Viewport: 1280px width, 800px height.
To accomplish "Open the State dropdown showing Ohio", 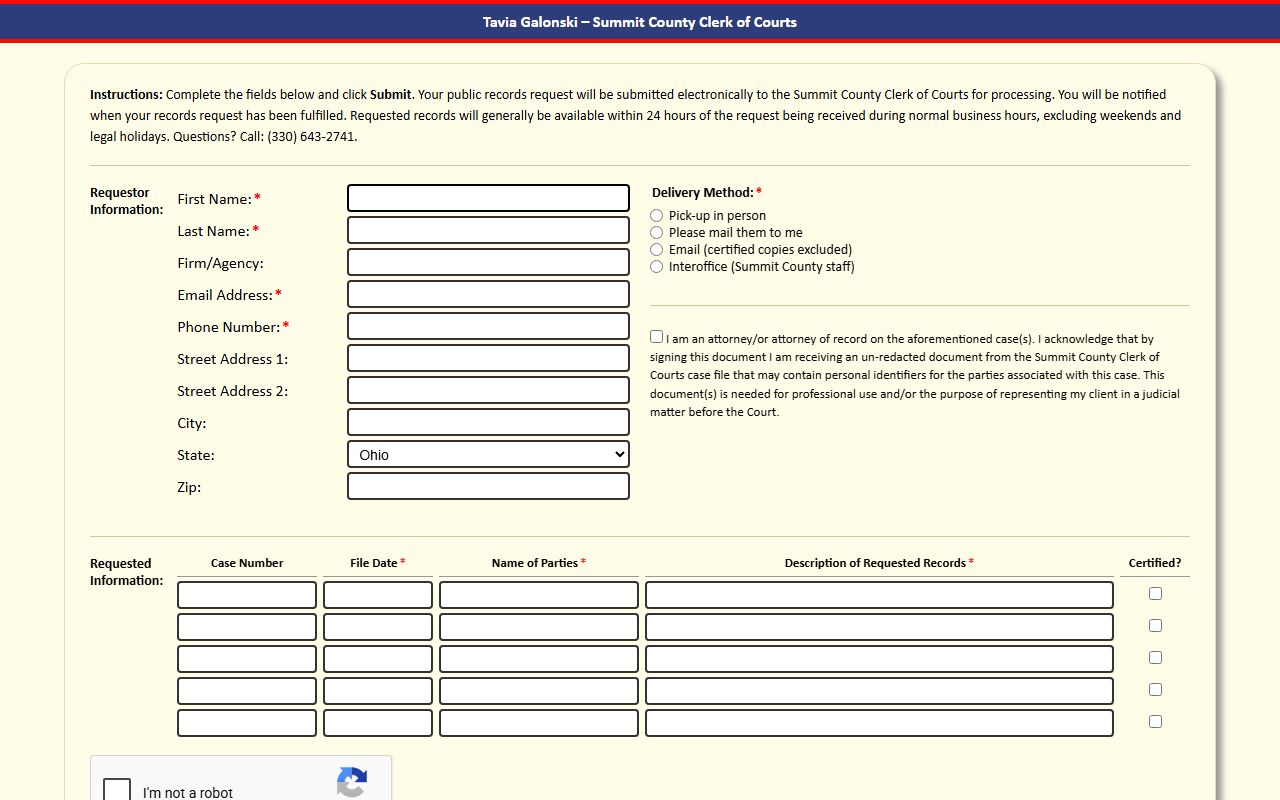I will (488, 455).
